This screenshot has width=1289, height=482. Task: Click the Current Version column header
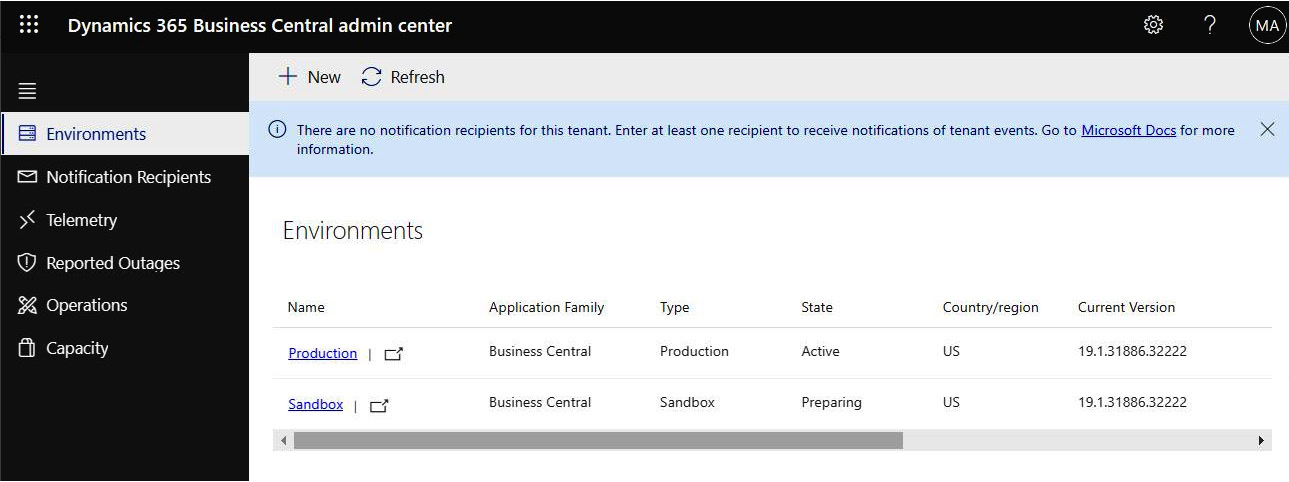tap(1126, 307)
